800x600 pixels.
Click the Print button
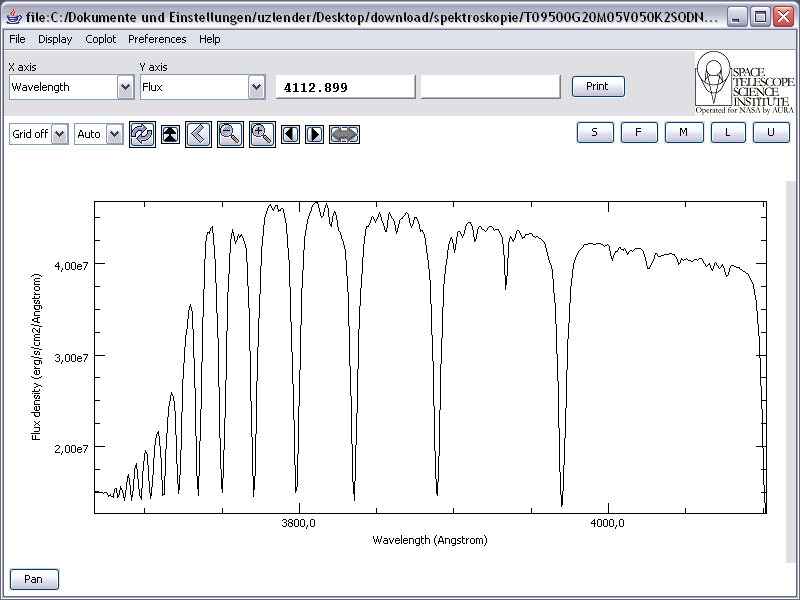click(598, 86)
